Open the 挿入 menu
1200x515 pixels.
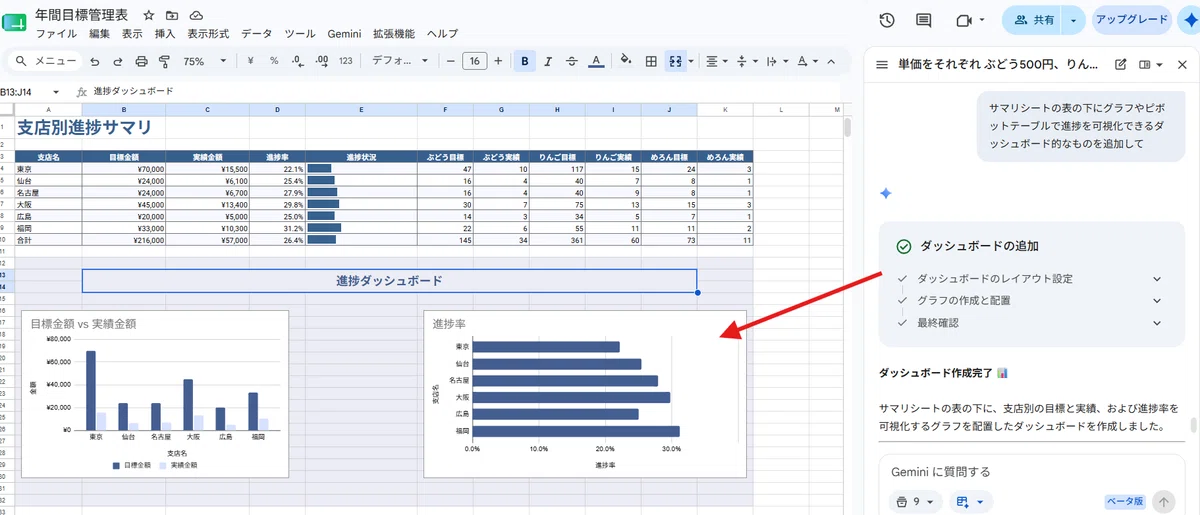(x=166, y=34)
